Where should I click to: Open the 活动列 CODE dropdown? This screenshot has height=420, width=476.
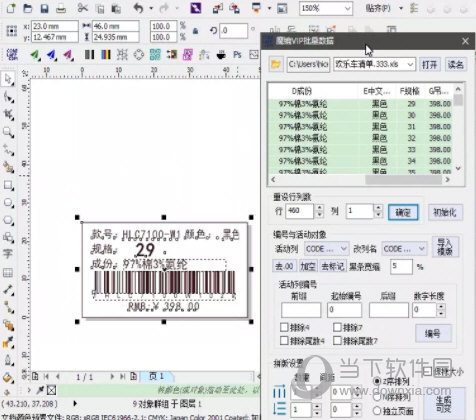click(x=343, y=249)
